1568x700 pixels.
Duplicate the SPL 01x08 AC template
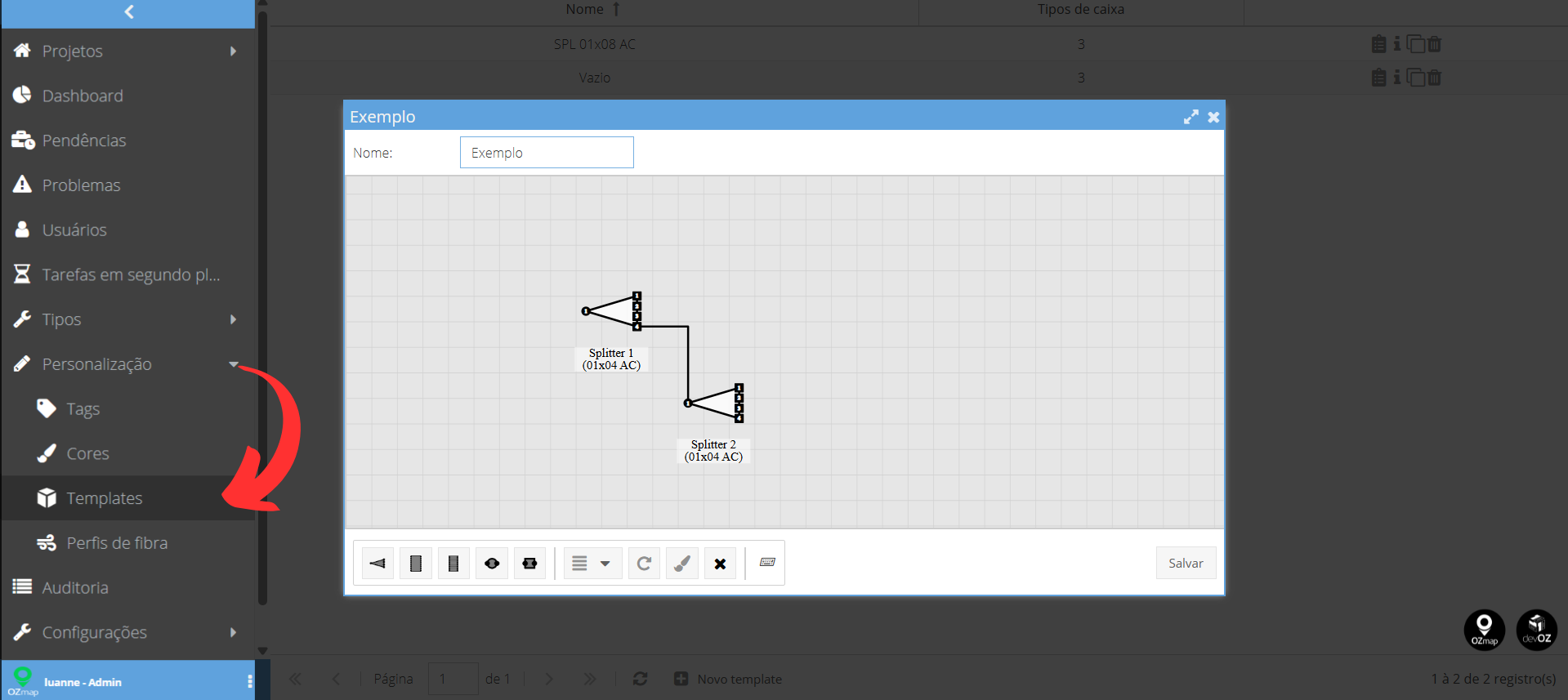[x=1416, y=44]
